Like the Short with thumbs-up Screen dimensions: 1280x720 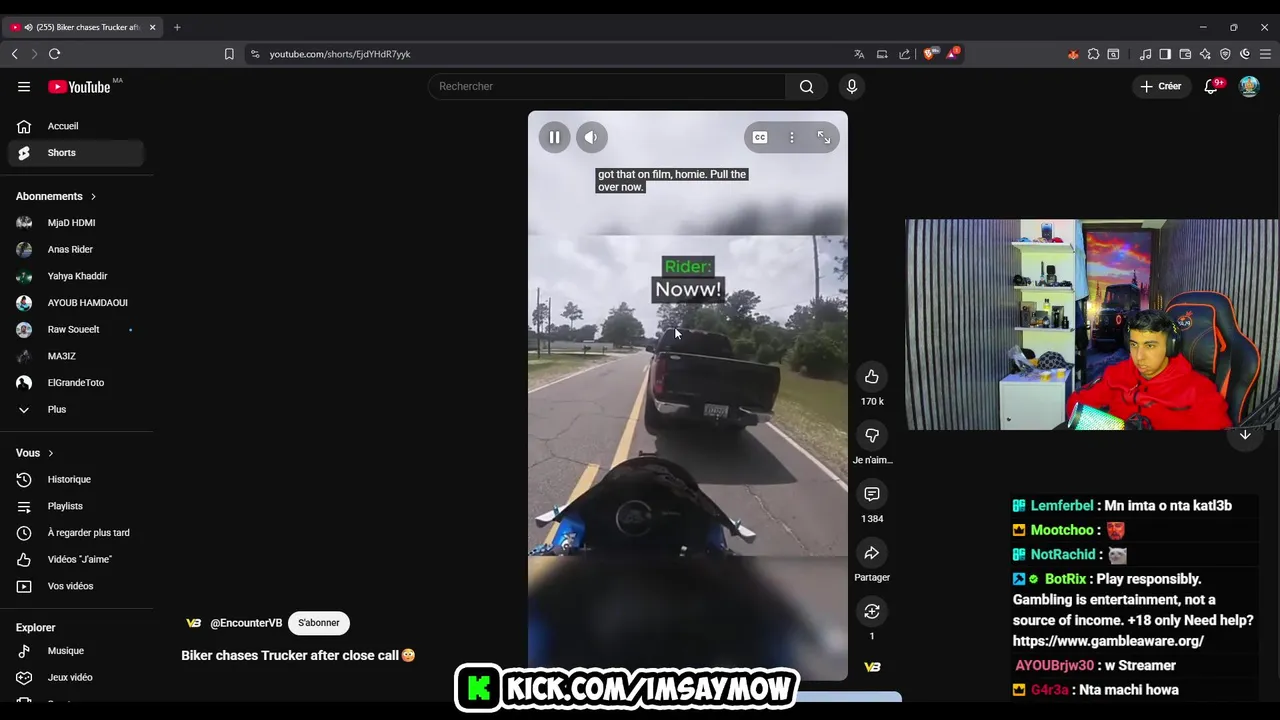(x=872, y=376)
